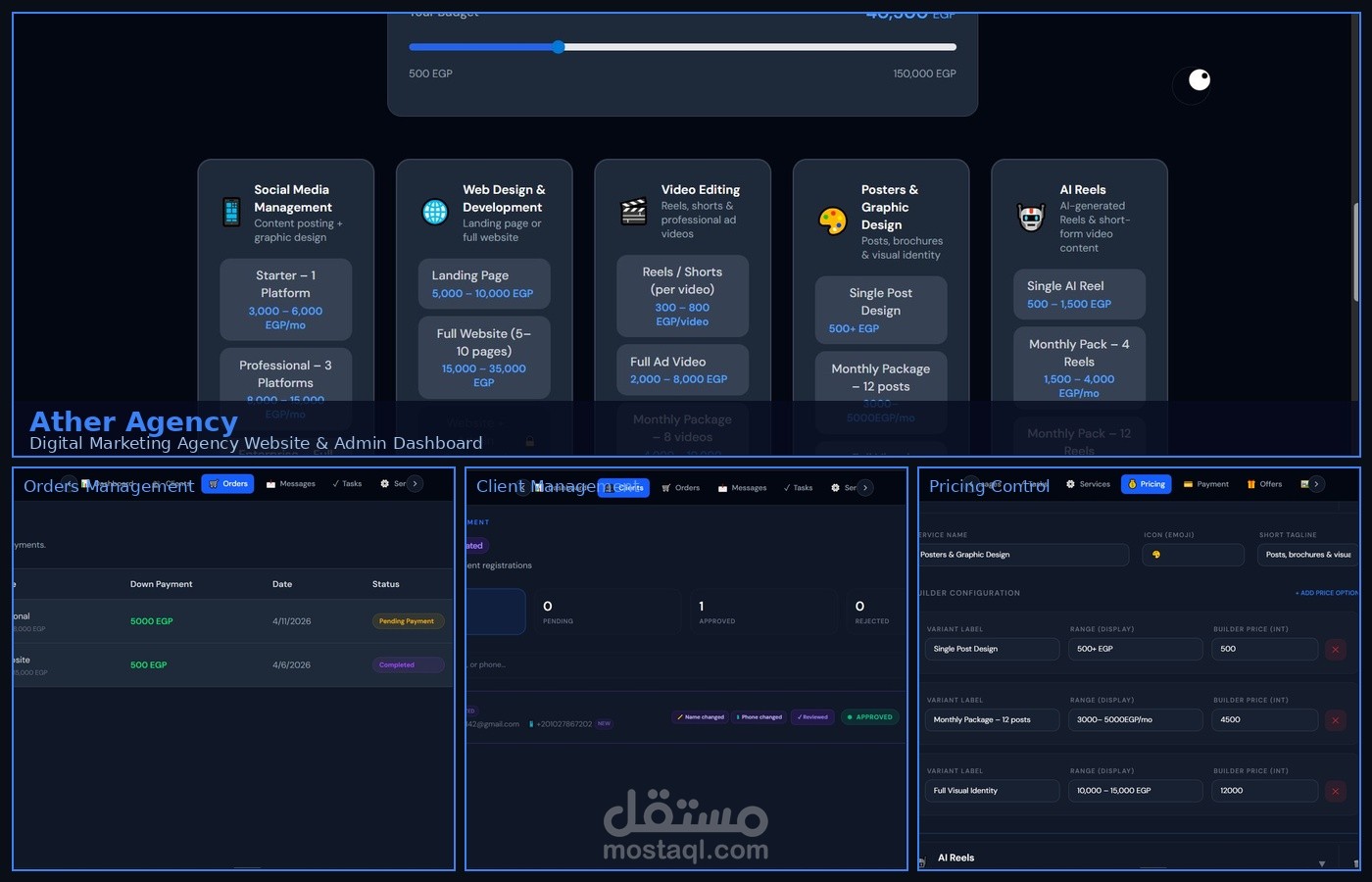
Task: Click the Video Editing clapperboard icon
Action: pyautogui.click(x=634, y=212)
